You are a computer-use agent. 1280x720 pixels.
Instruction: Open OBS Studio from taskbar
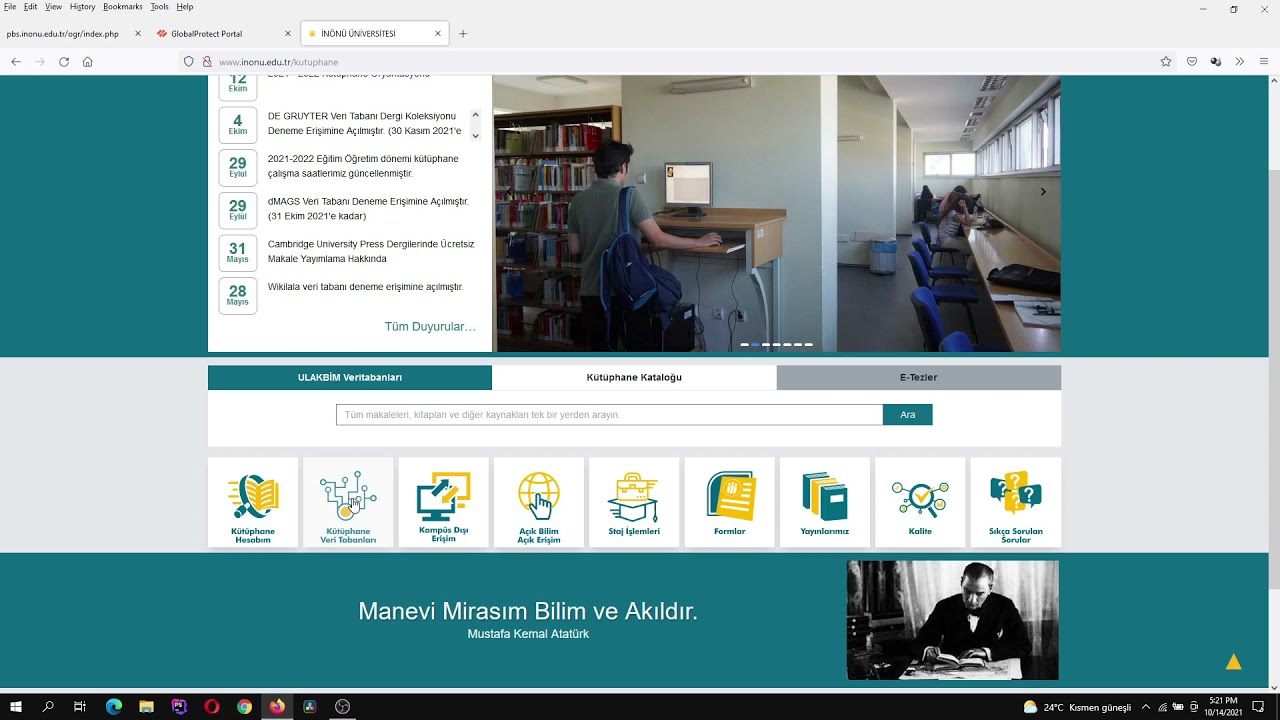[343, 707]
